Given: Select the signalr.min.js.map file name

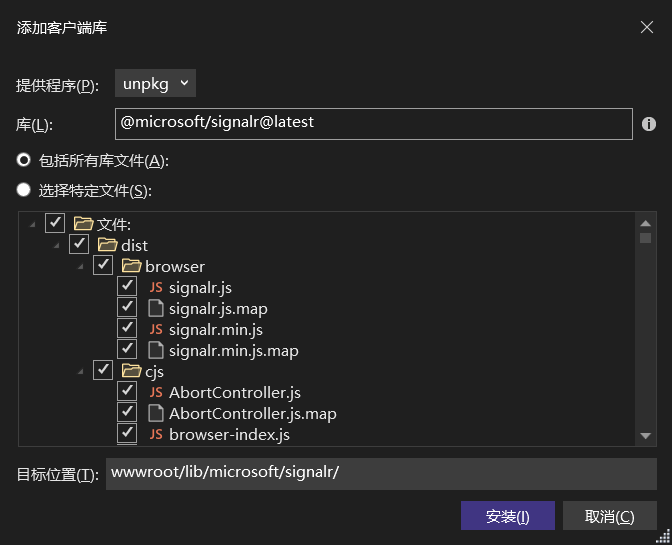Looking at the screenshot, I should (234, 350).
